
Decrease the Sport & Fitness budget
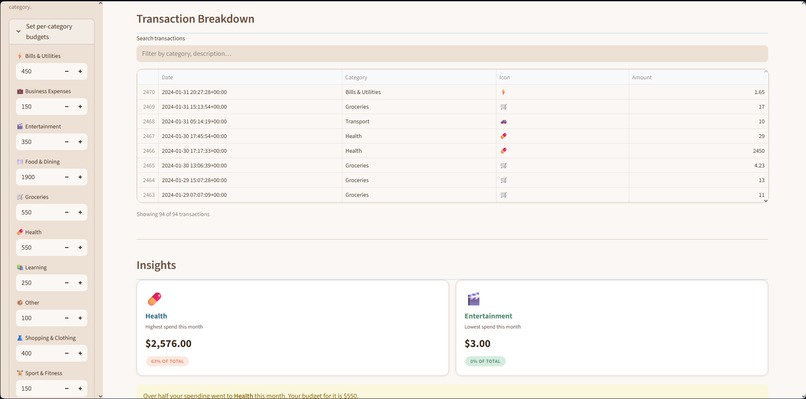point(67,388)
